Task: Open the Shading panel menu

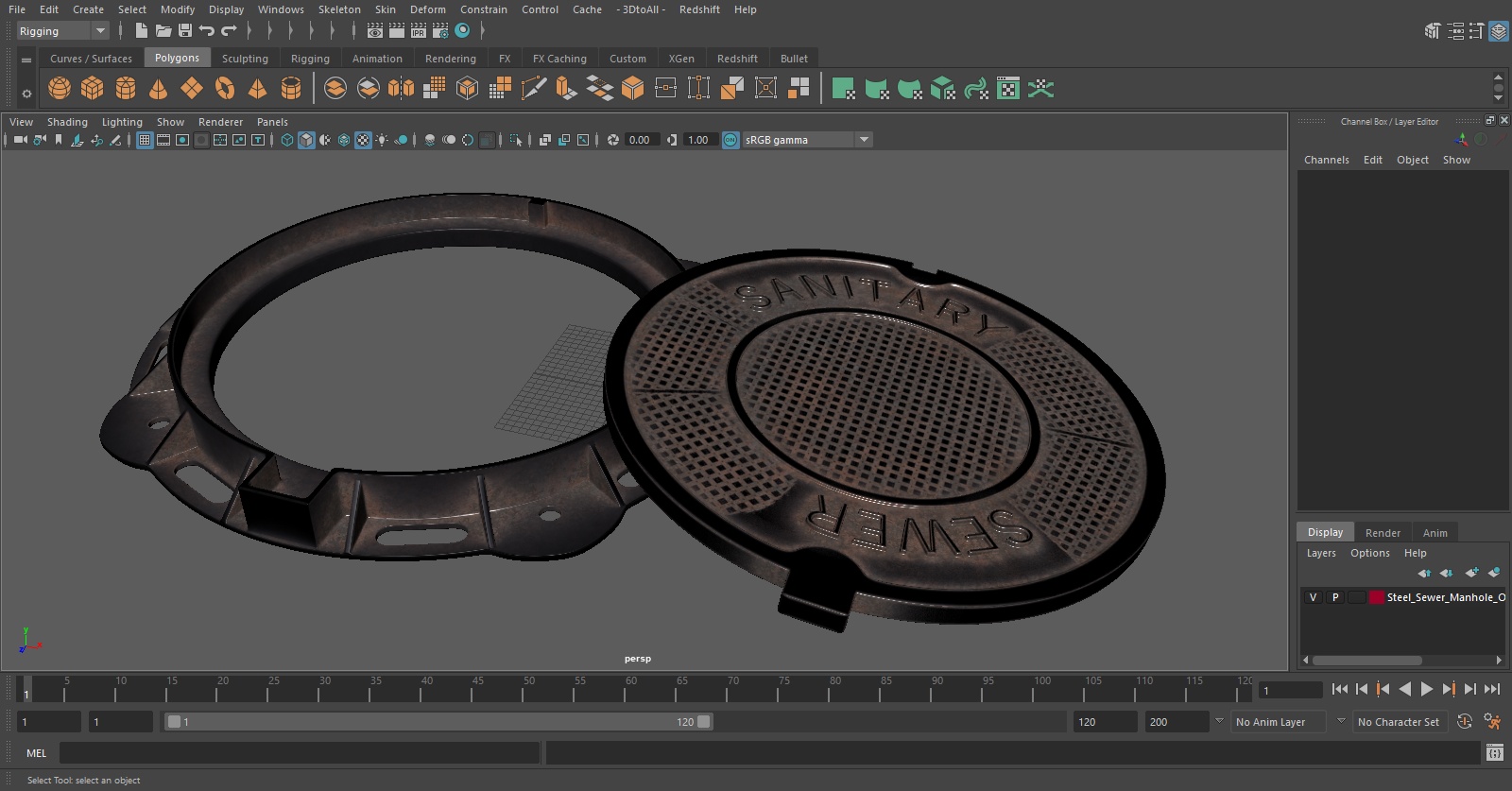Action: pyautogui.click(x=67, y=122)
